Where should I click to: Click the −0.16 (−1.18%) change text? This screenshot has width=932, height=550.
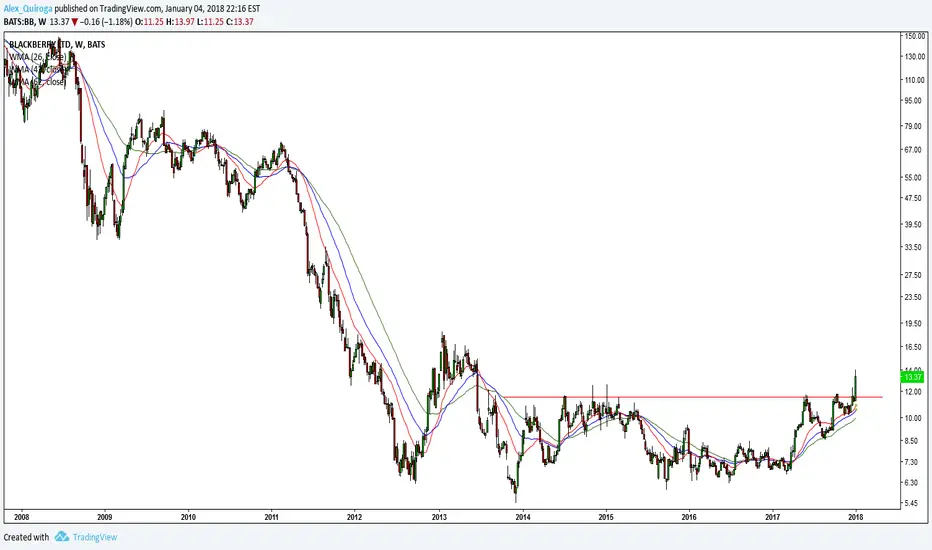pos(106,22)
